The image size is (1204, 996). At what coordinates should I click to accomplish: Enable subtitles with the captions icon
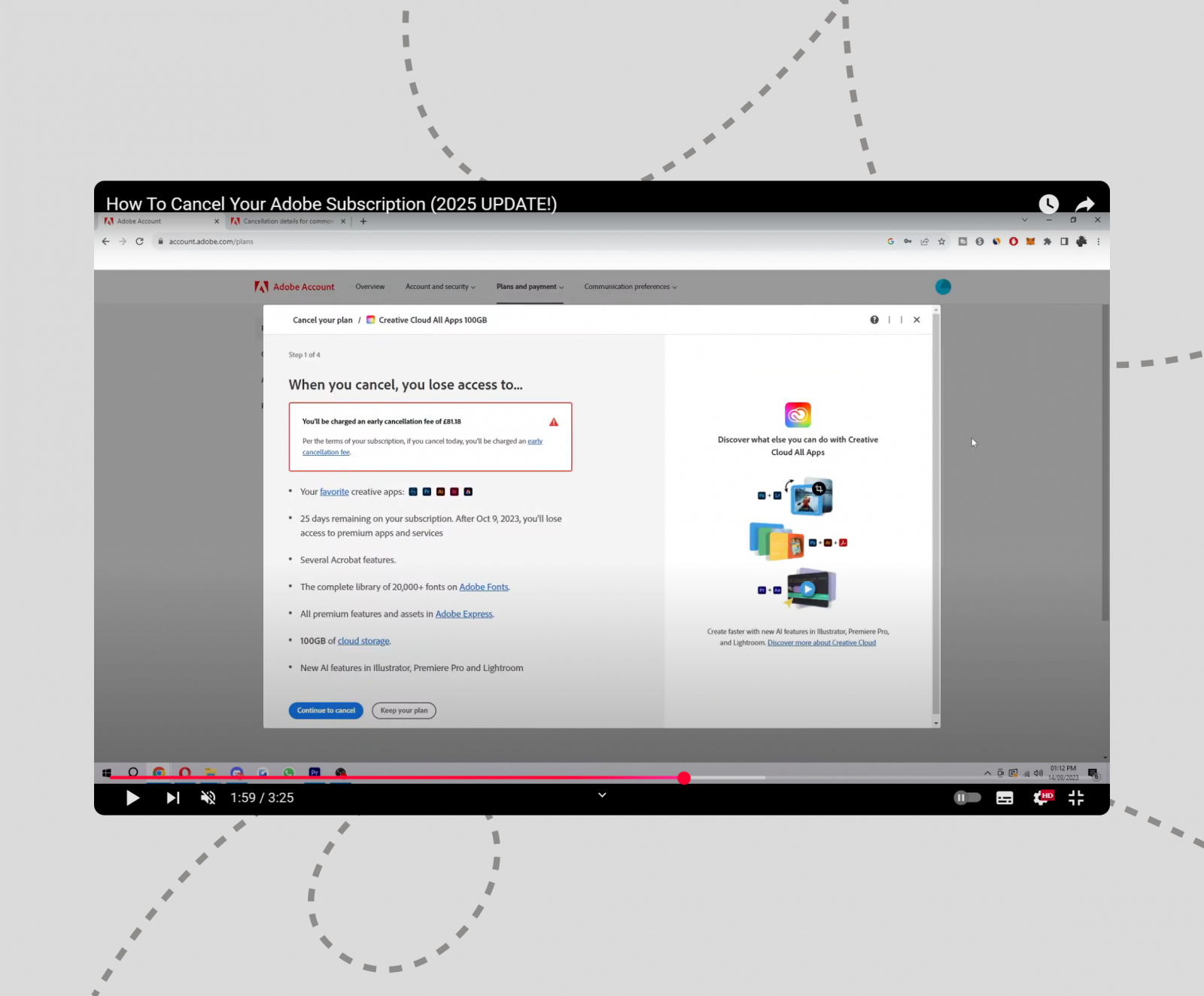(1005, 797)
